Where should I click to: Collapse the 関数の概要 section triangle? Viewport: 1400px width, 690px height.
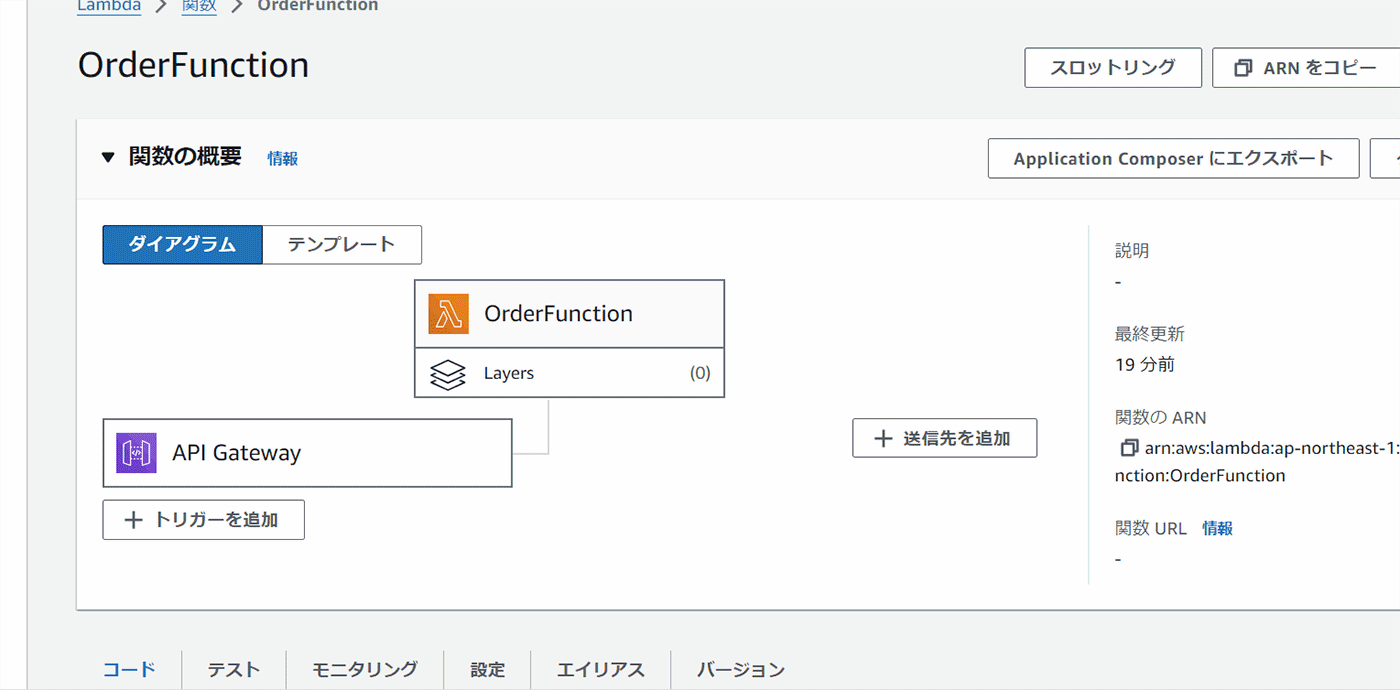(108, 158)
